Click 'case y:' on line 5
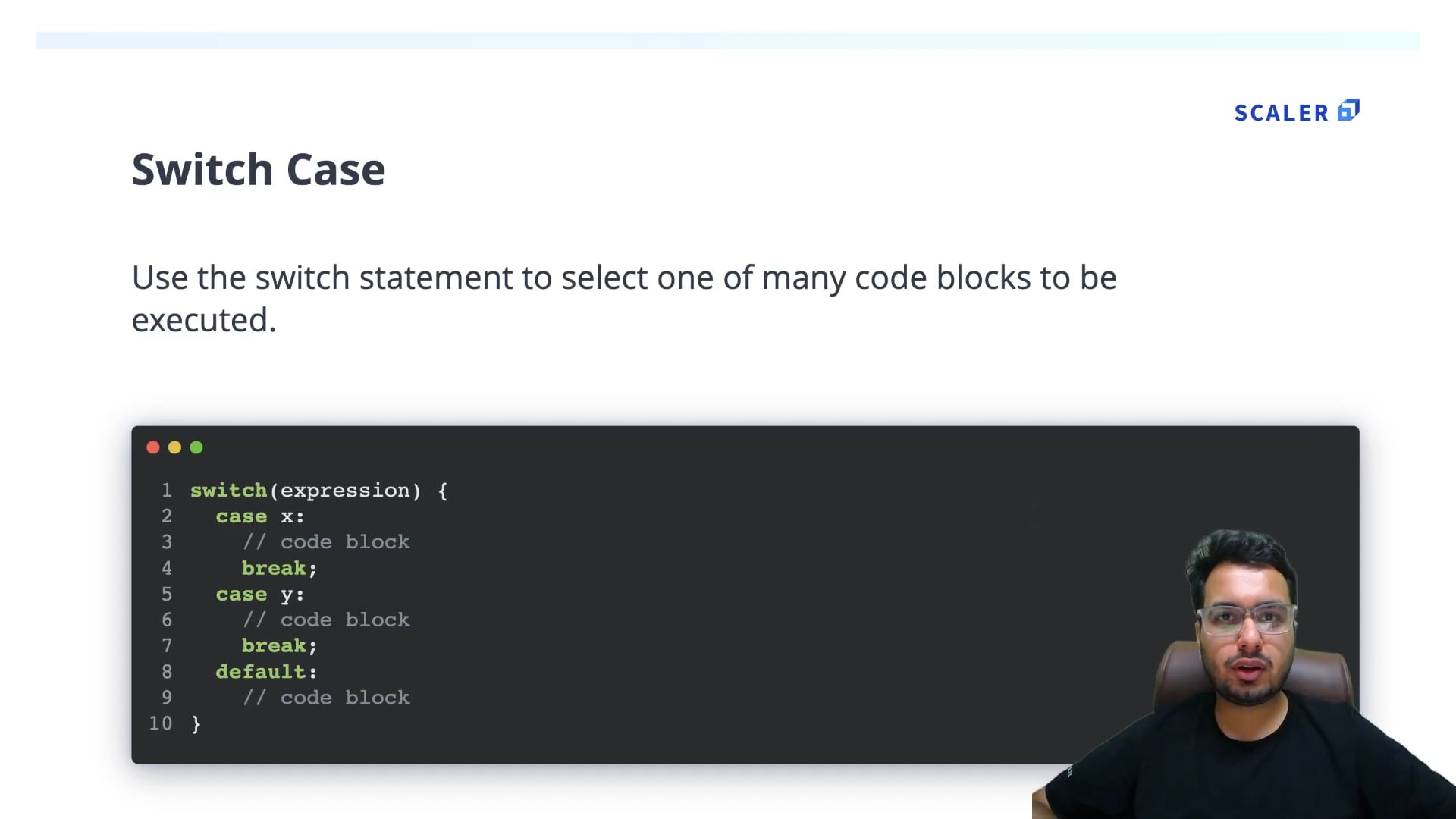1456x819 pixels. (259, 595)
